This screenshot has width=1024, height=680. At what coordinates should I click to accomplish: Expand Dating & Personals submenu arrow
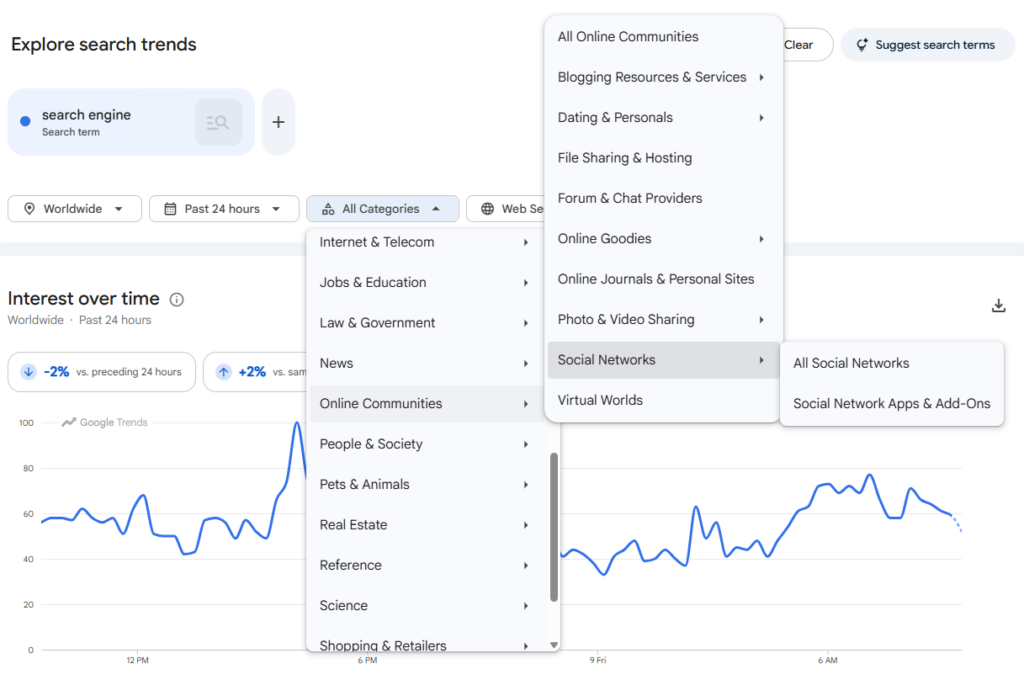tap(761, 118)
